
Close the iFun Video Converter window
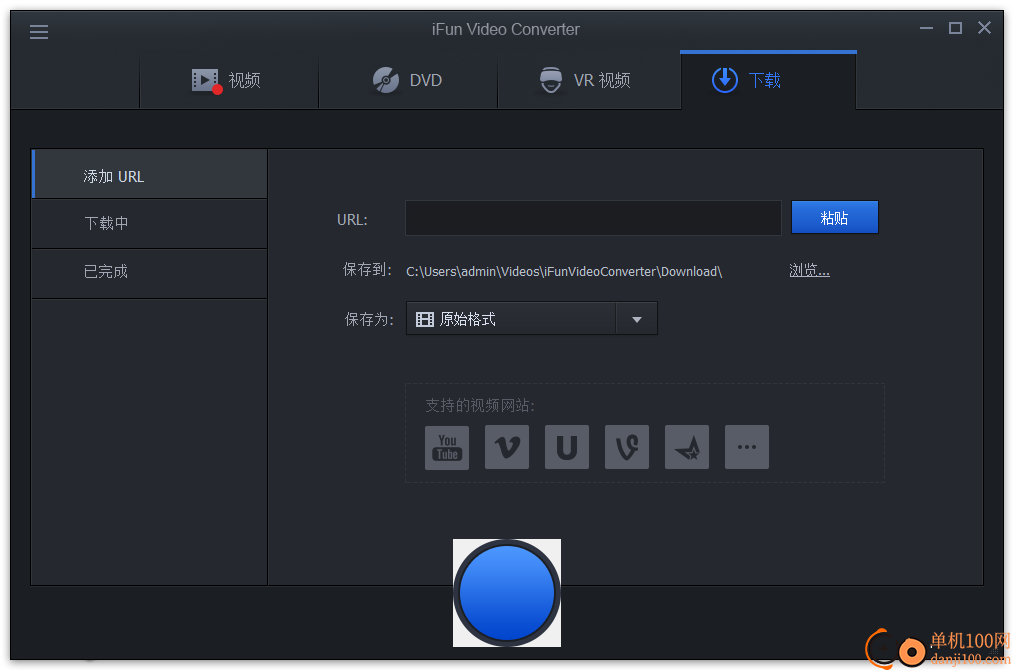click(x=984, y=28)
